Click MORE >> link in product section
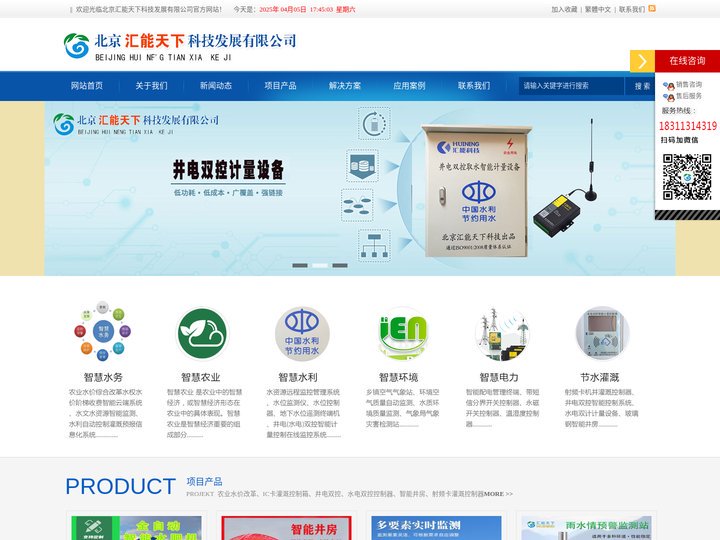Viewport: 720px width, 540px height. click(x=498, y=494)
